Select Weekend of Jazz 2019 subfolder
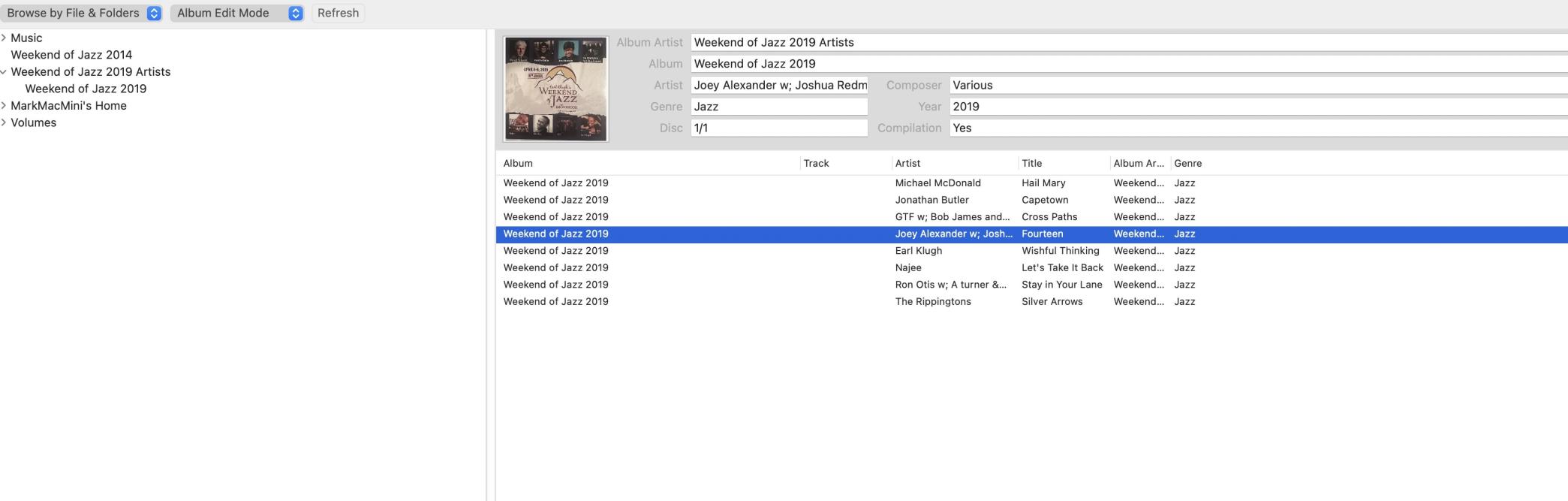Viewport: 1568px width, 501px height. (86, 89)
